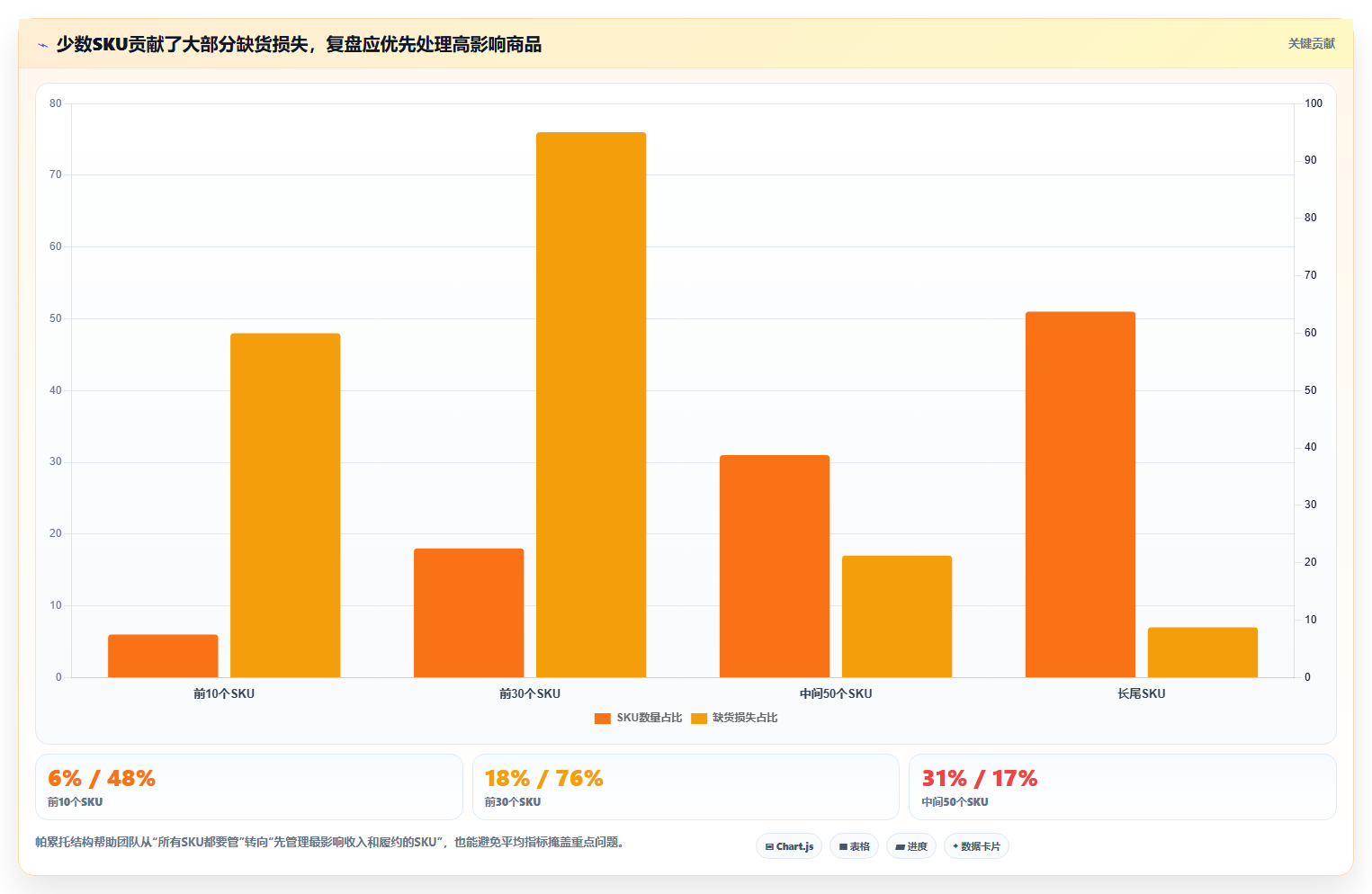Open the 进度 chip
This screenshot has height=894, width=1372.
click(x=910, y=846)
